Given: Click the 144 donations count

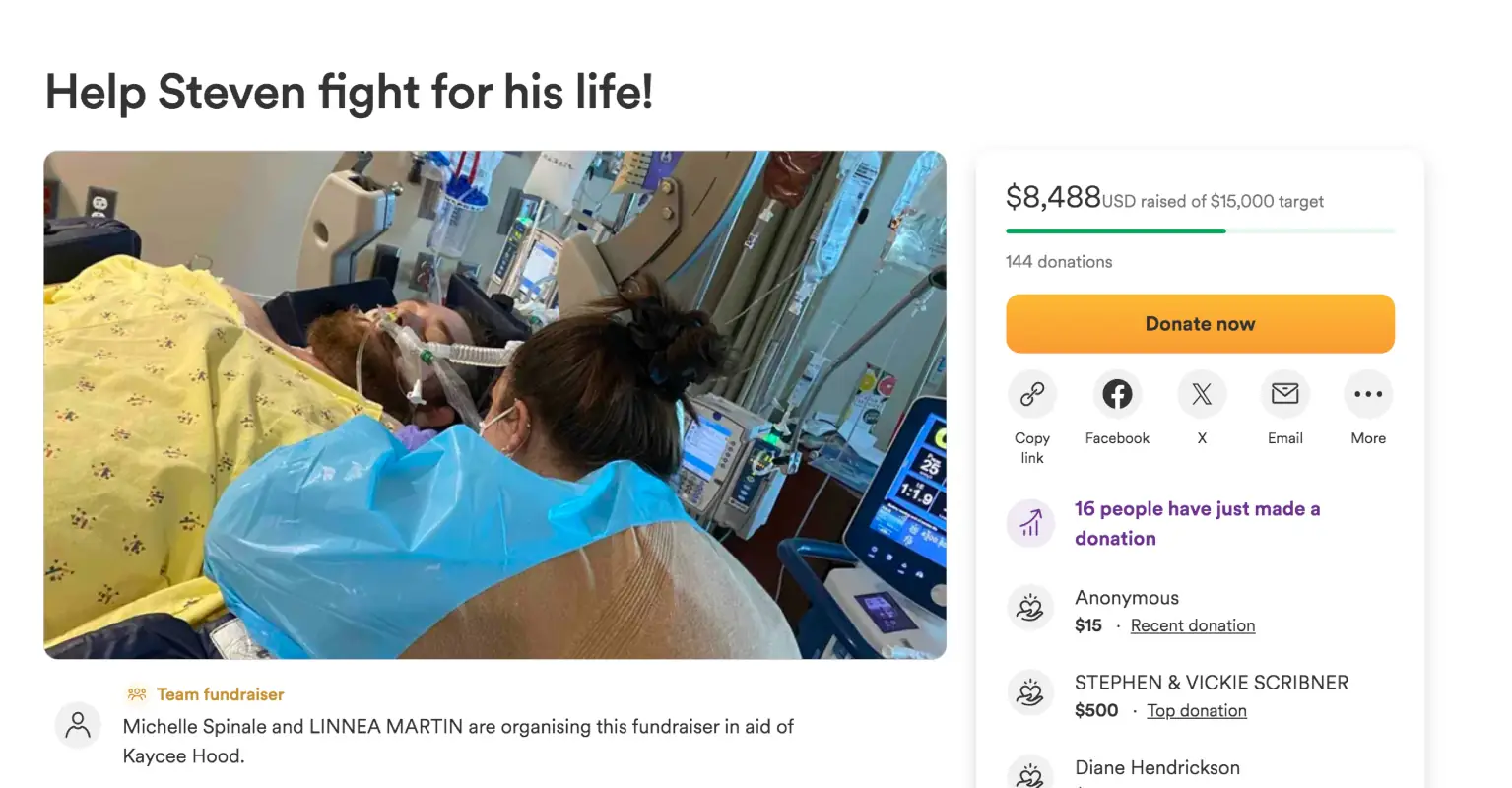Looking at the screenshot, I should tap(1059, 261).
